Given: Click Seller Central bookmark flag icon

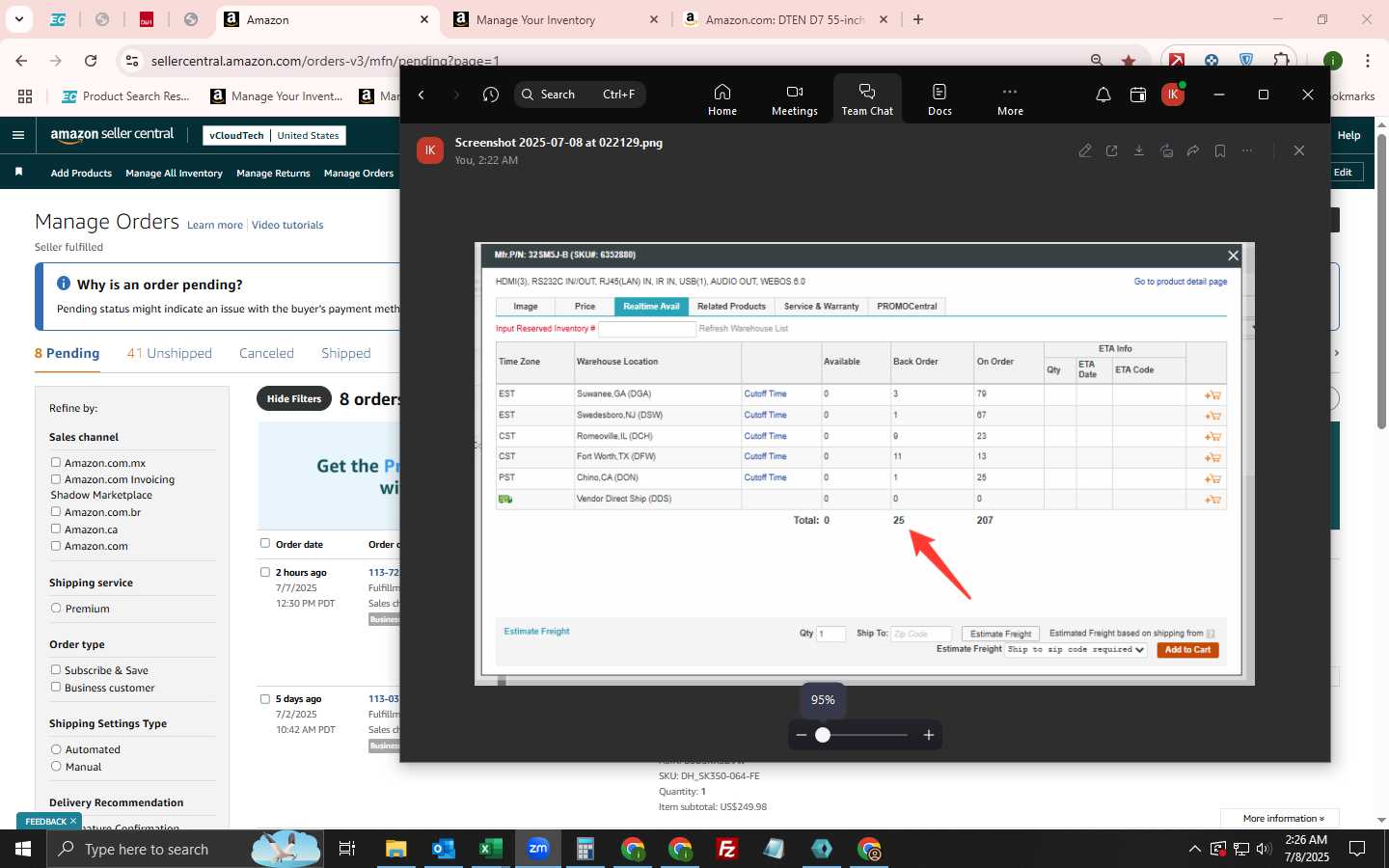Looking at the screenshot, I should (x=18, y=172).
